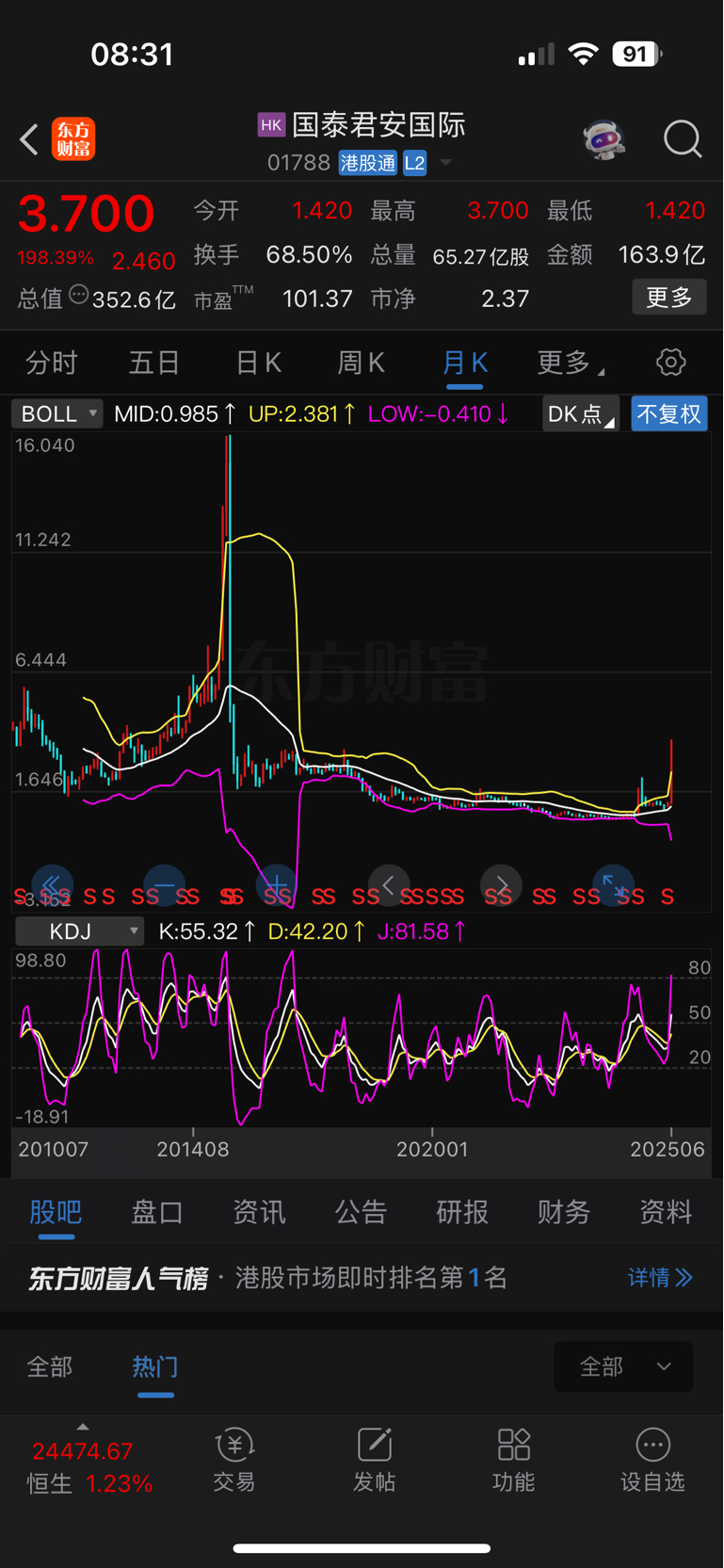724x1568 pixels.
Task: Switch to 盘口 tab
Action: click(x=157, y=1212)
